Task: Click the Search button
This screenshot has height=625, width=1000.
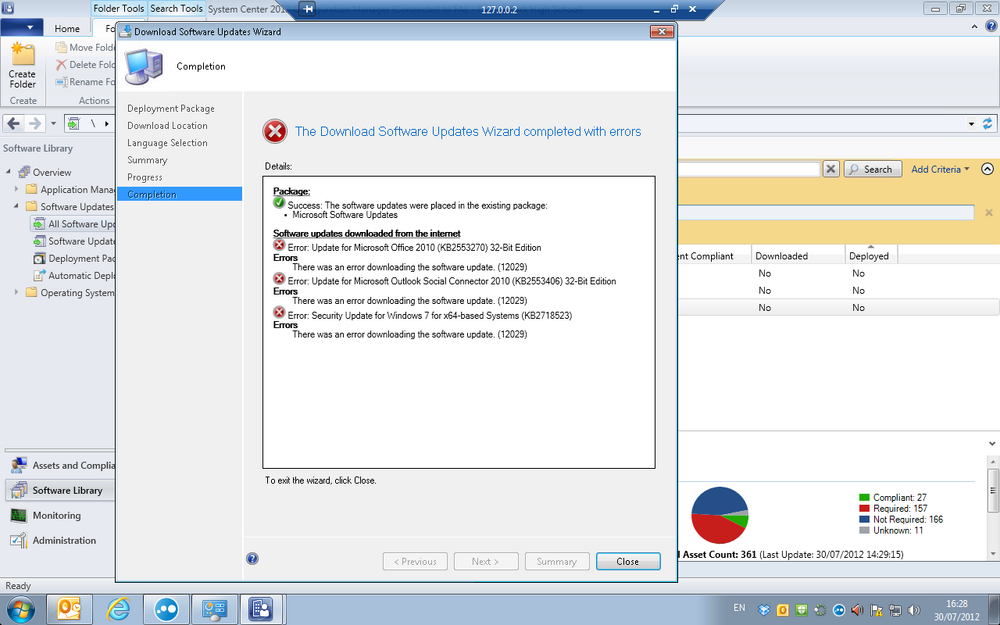Action: coord(872,169)
